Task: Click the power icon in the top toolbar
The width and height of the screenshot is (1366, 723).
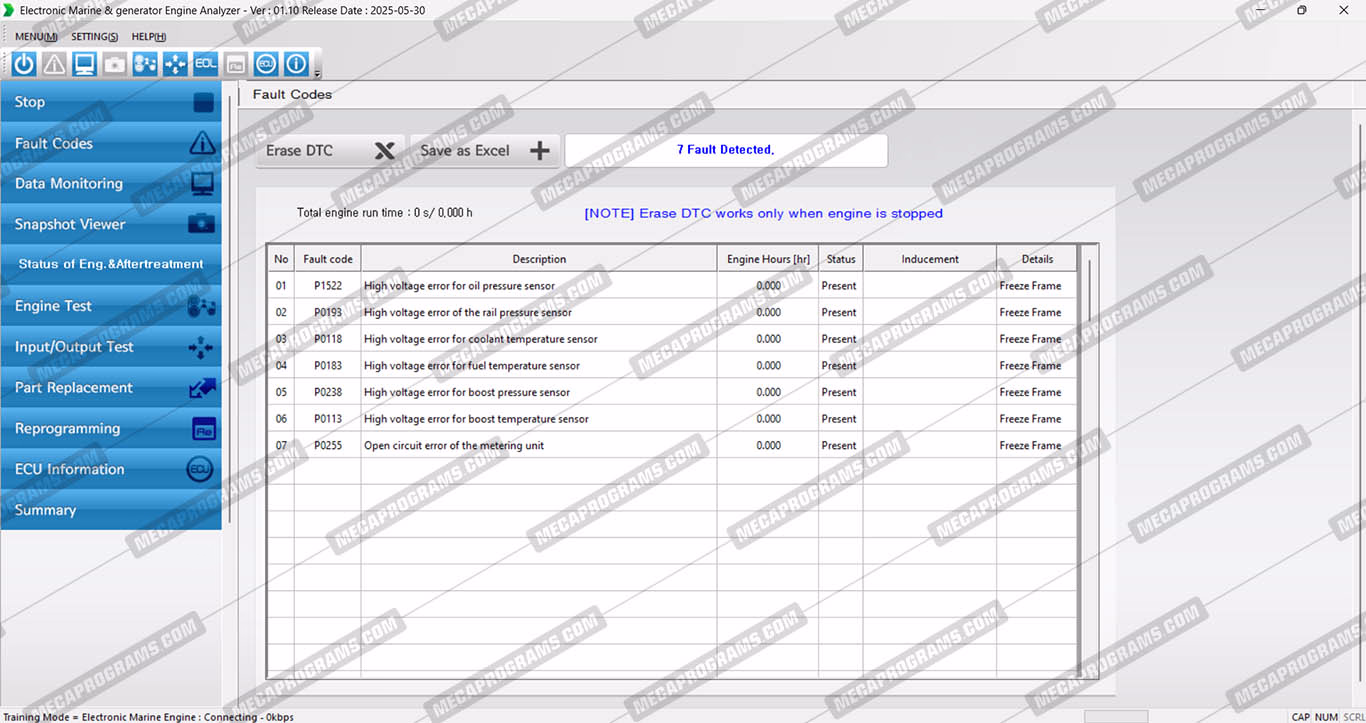Action: [24, 64]
